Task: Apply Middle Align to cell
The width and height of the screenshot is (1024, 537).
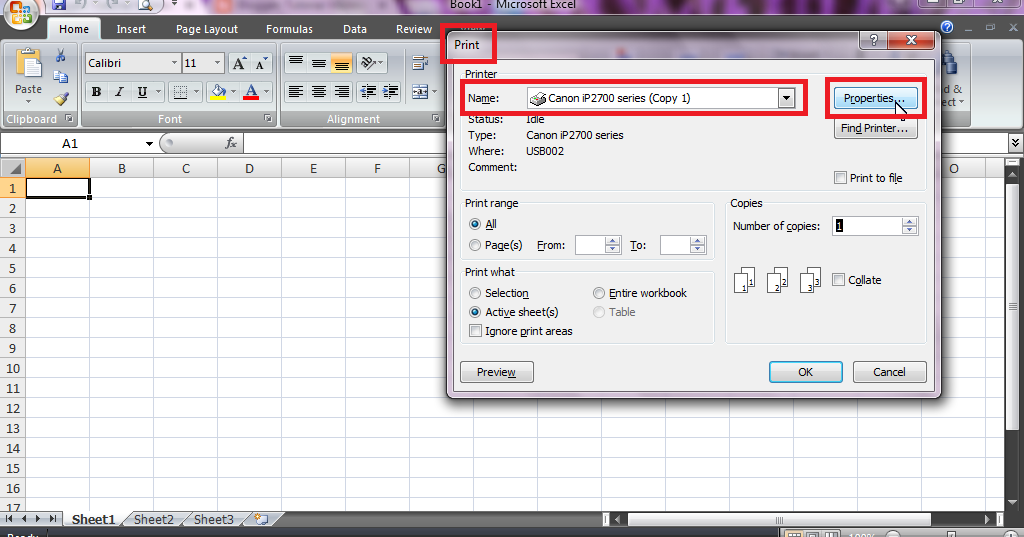Action: coord(319,63)
